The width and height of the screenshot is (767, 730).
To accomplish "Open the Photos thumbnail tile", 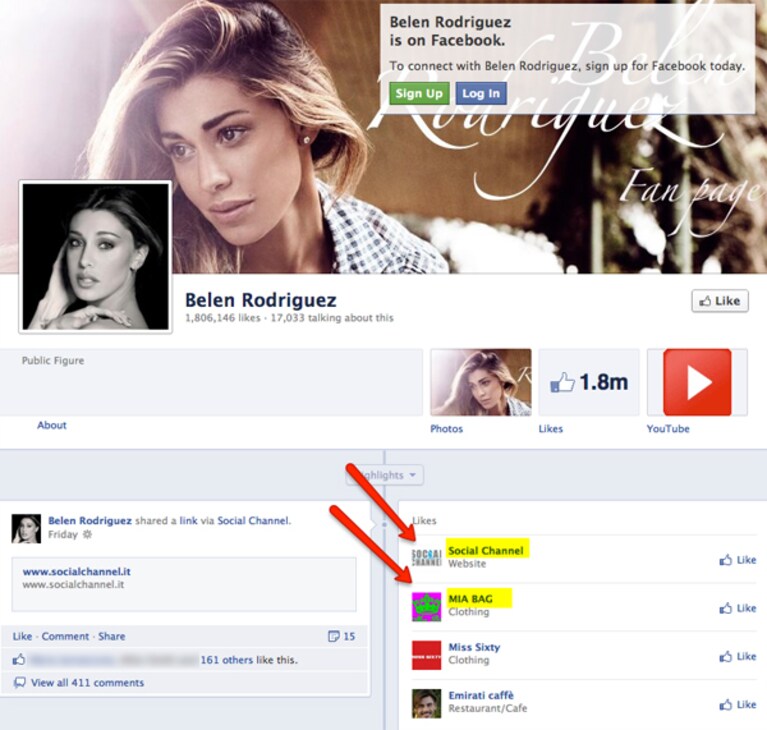I will click(x=481, y=382).
